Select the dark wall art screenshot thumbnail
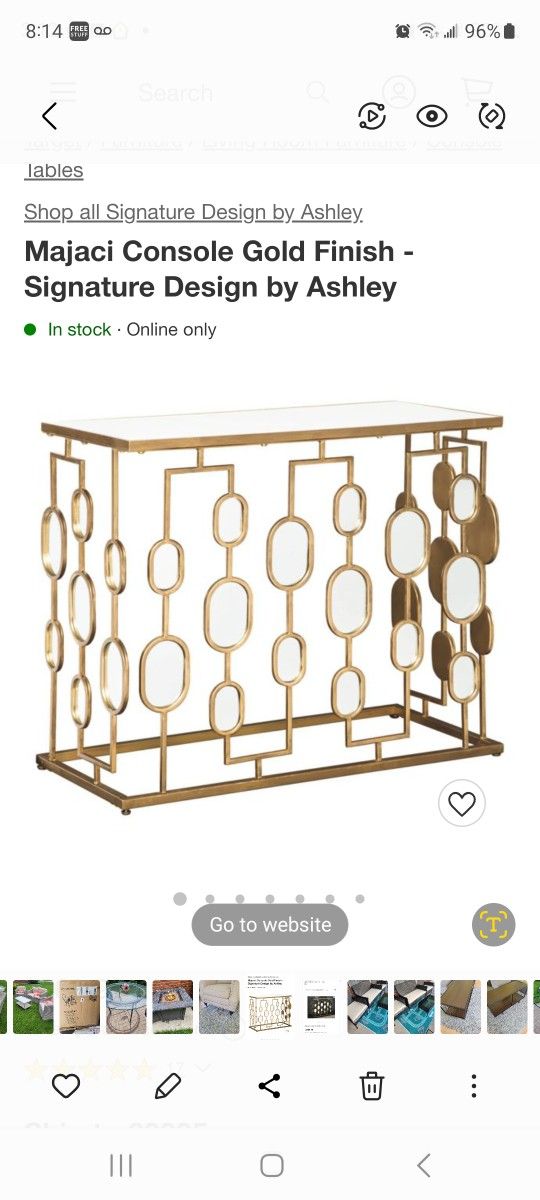 pos(320,1006)
